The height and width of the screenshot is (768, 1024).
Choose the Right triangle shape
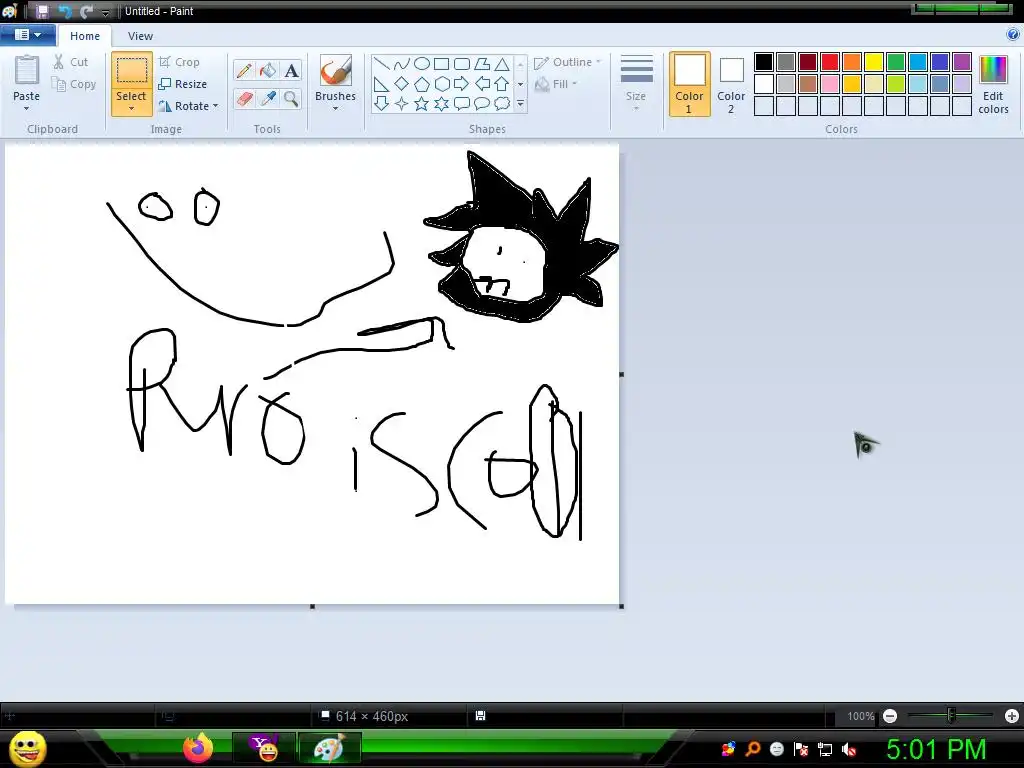381,84
